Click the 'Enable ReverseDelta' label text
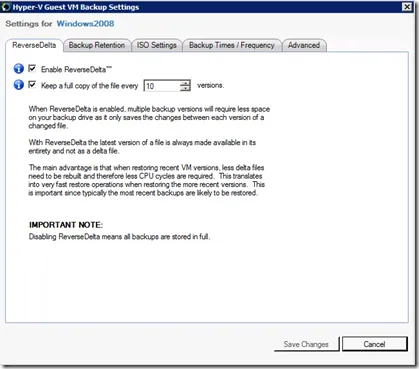The width and height of the screenshot is (419, 369). [x=76, y=69]
